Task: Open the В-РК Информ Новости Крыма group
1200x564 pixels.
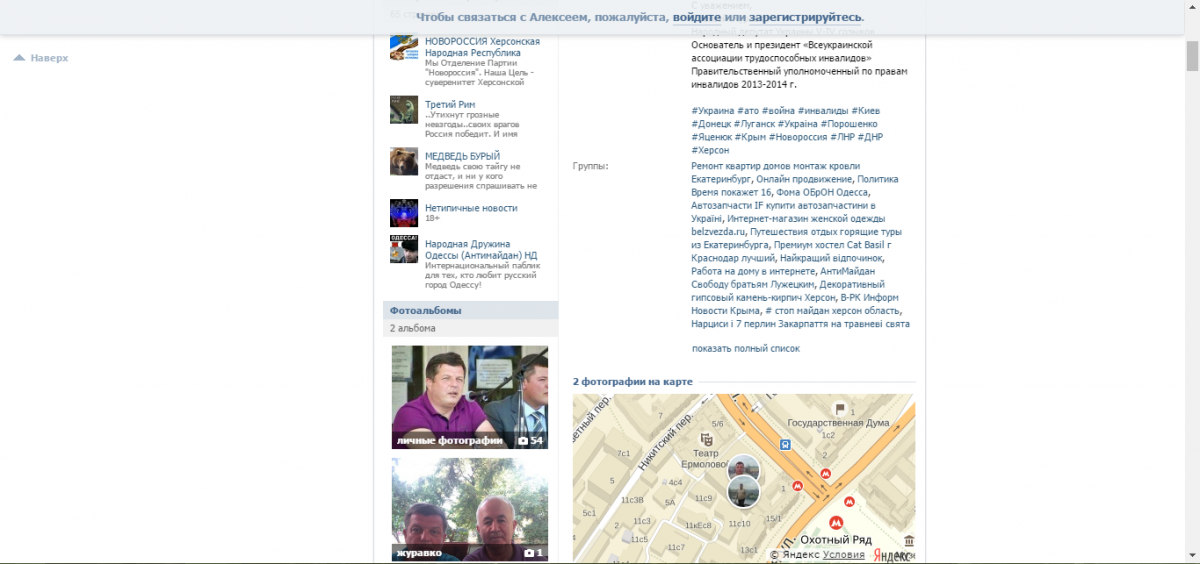Action: pos(795,304)
